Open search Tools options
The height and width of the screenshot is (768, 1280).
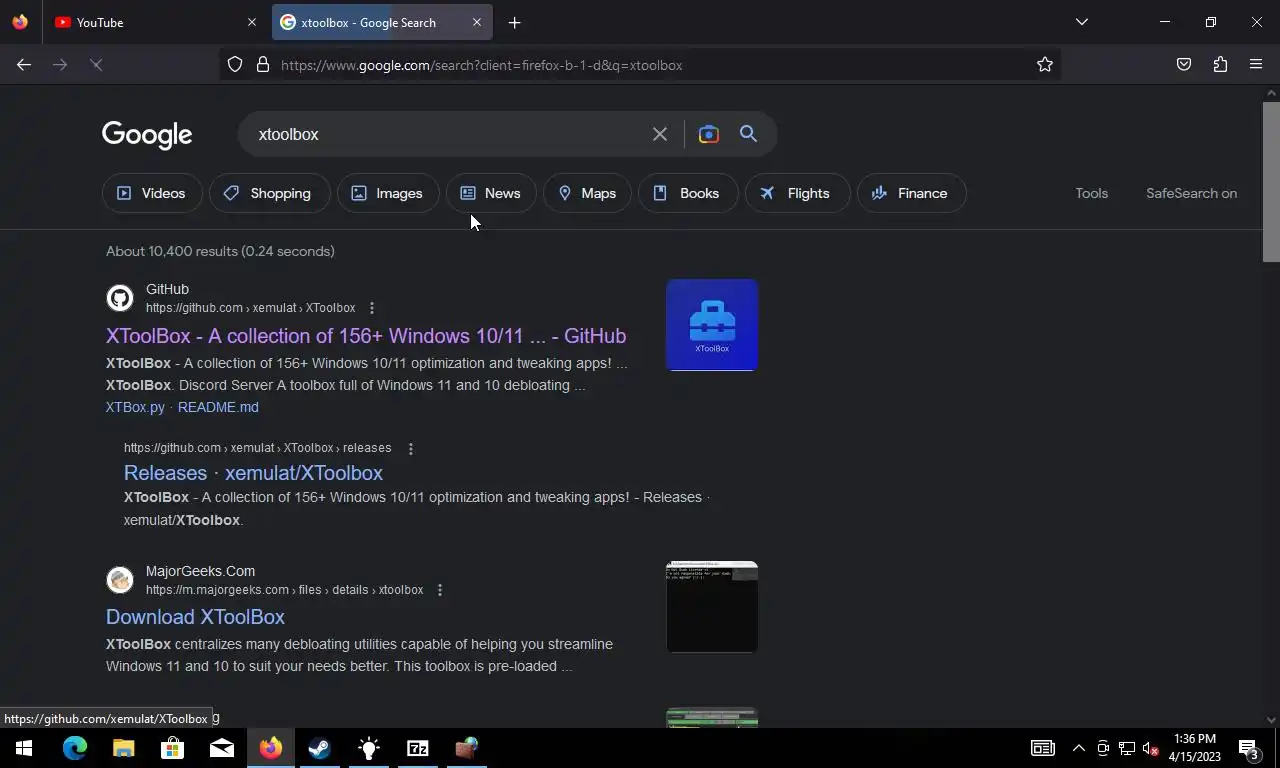(x=1091, y=193)
